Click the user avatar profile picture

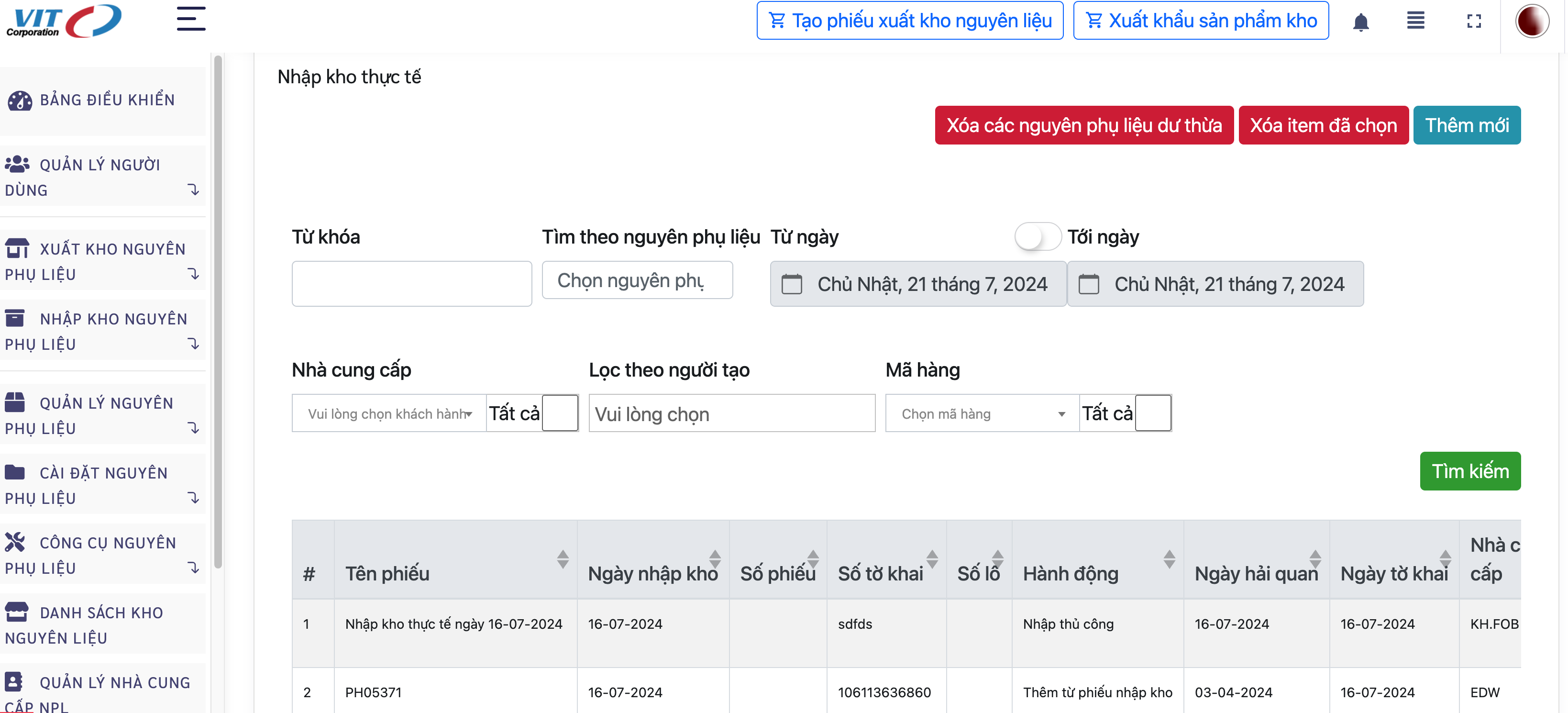point(1532,22)
